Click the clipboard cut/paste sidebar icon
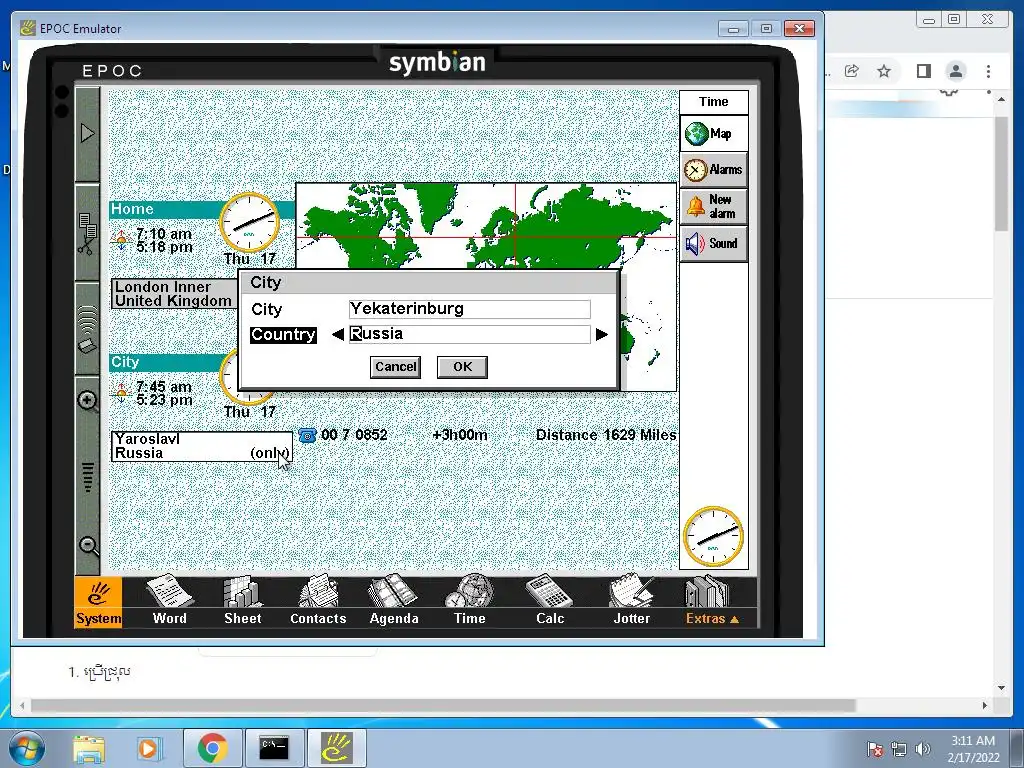 click(x=87, y=234)
